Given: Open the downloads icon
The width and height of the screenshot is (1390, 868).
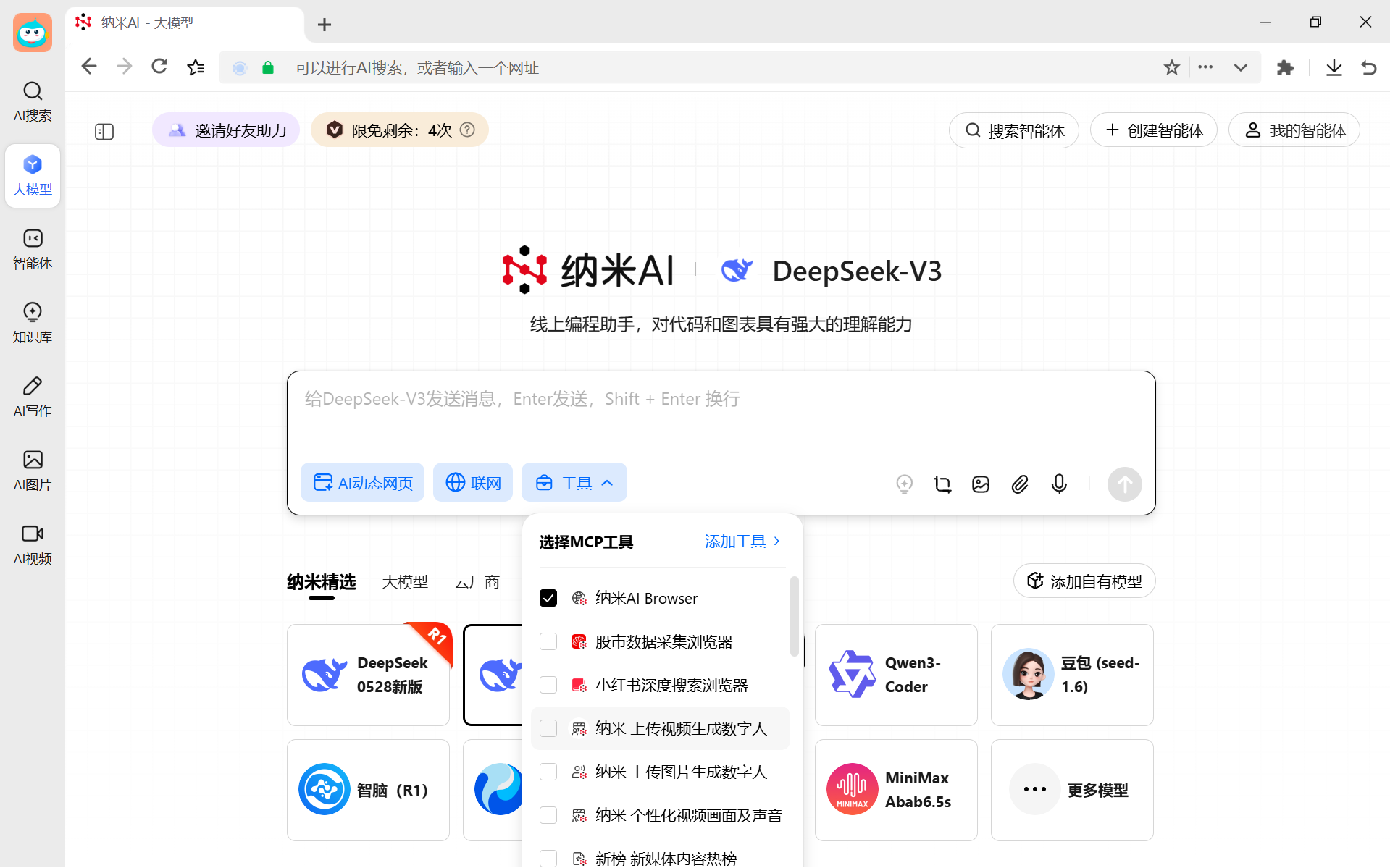Looking at the screenshot, I should coord(1334,67).
